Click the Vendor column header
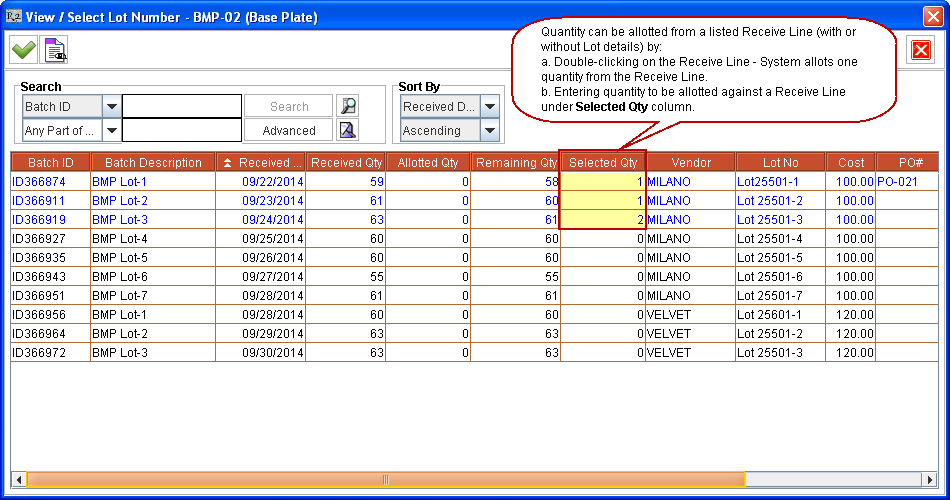This screenshot has height=500, width=950. pos(691,162)
